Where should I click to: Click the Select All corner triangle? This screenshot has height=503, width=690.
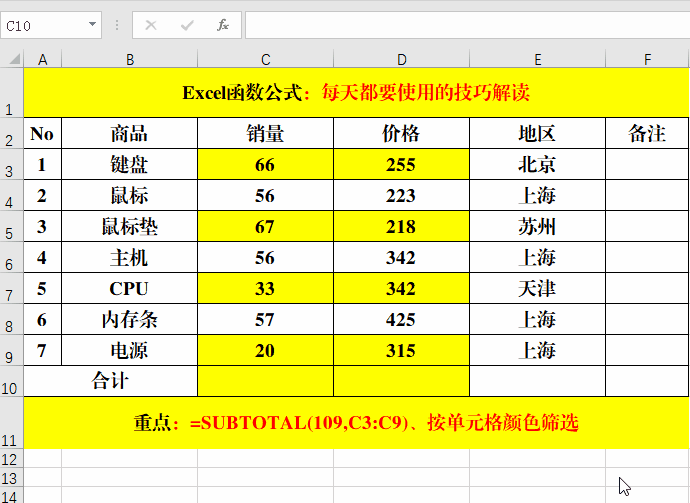(x=15, y=59)
